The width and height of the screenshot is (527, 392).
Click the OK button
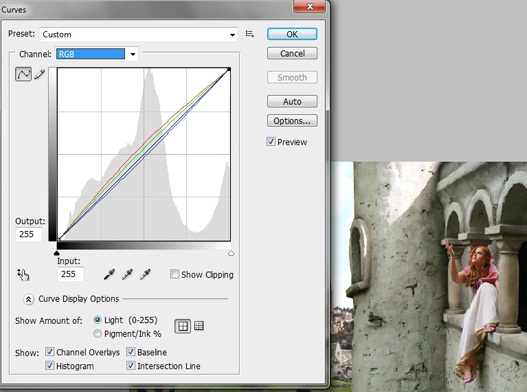(x=292, y=34)
